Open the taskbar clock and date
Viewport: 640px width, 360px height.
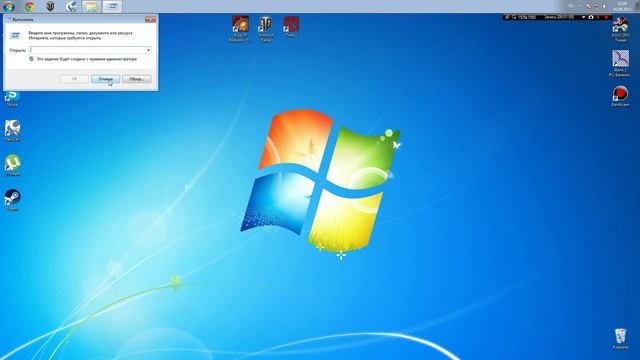click(622, 6)
